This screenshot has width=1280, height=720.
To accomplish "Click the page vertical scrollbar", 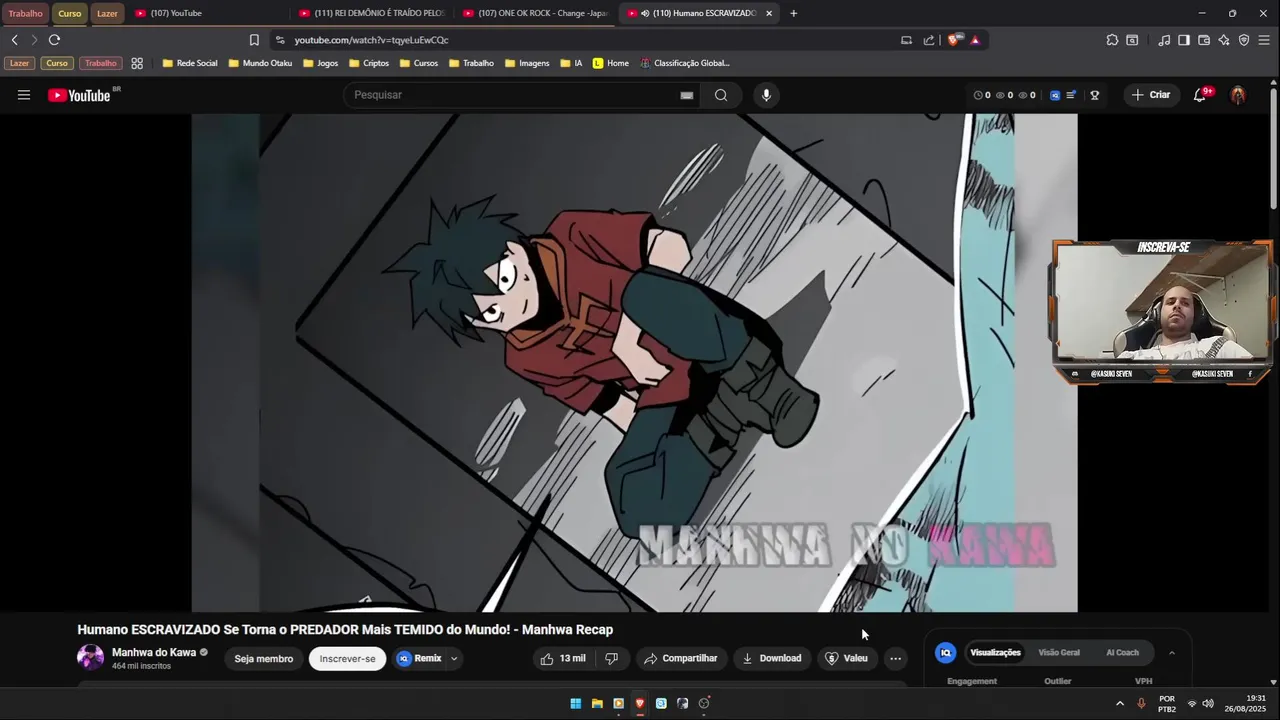I will tap(1273, 150).
